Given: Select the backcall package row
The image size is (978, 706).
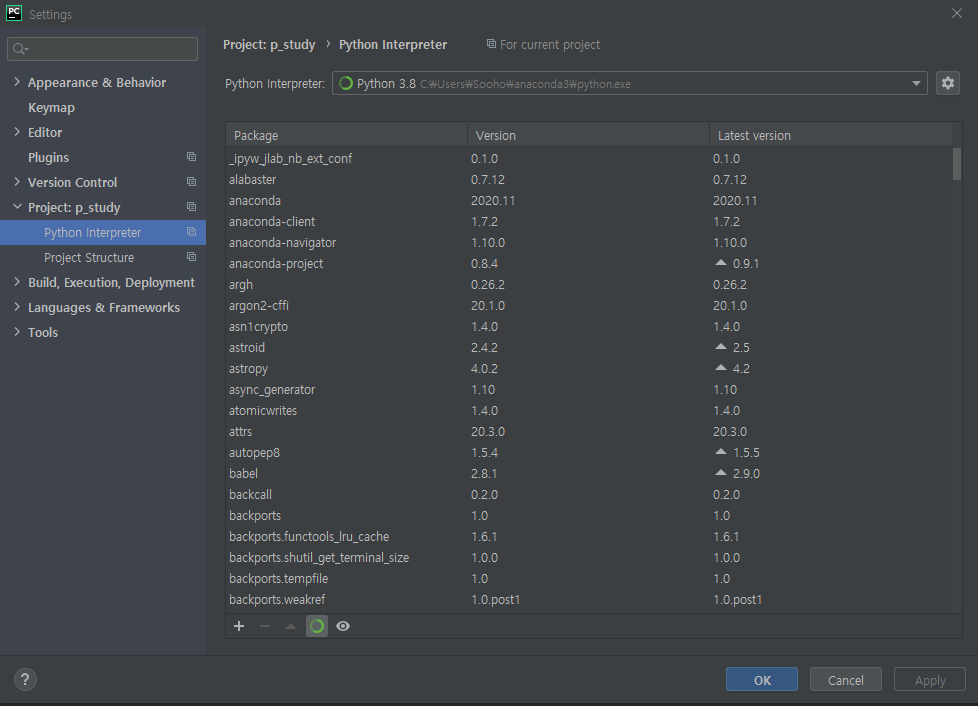Looking at the screenshot, I should pos(589,494).
